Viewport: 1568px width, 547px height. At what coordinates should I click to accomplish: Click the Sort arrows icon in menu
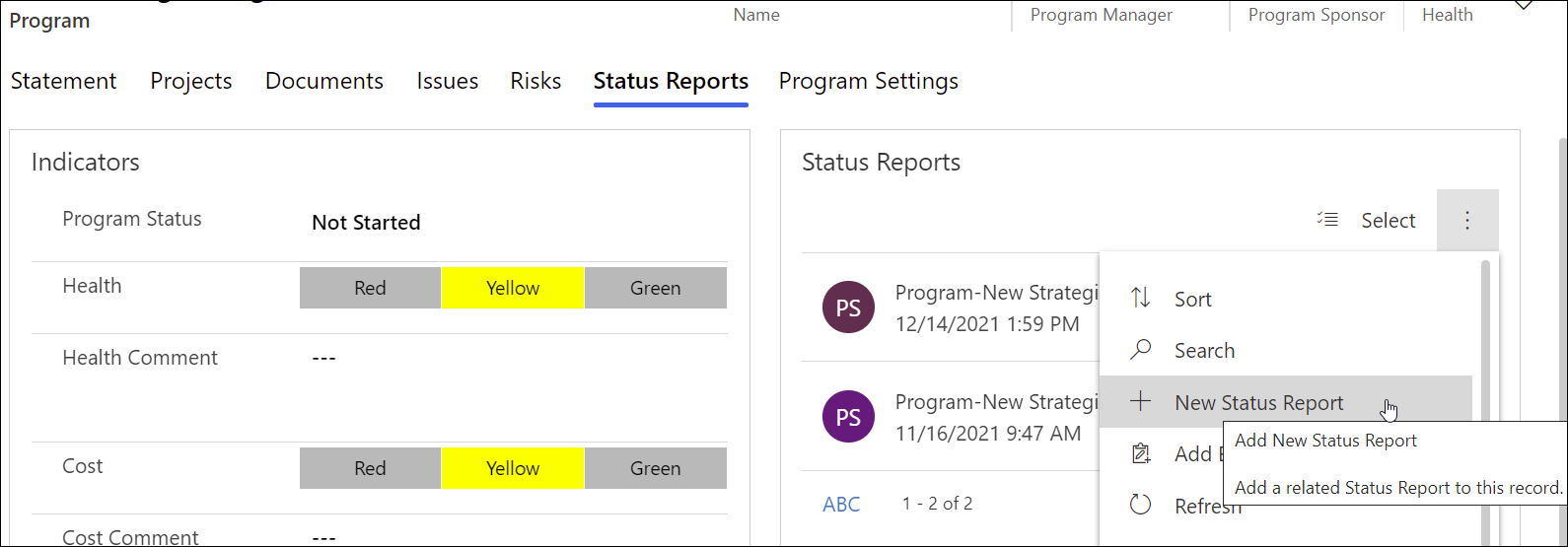coord(1140,299)
